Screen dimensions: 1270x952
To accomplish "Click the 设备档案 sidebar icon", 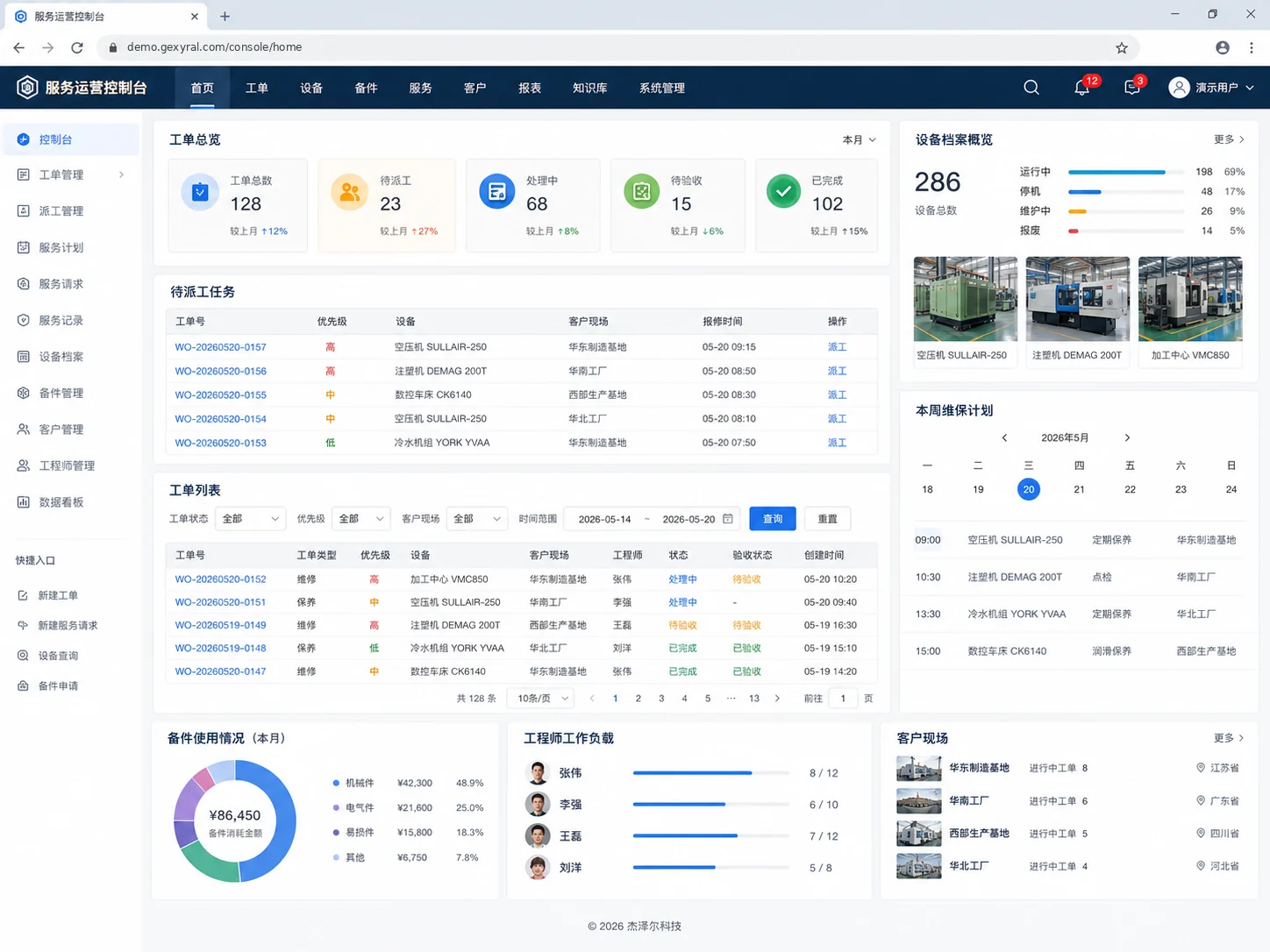I will coord(24,356).
